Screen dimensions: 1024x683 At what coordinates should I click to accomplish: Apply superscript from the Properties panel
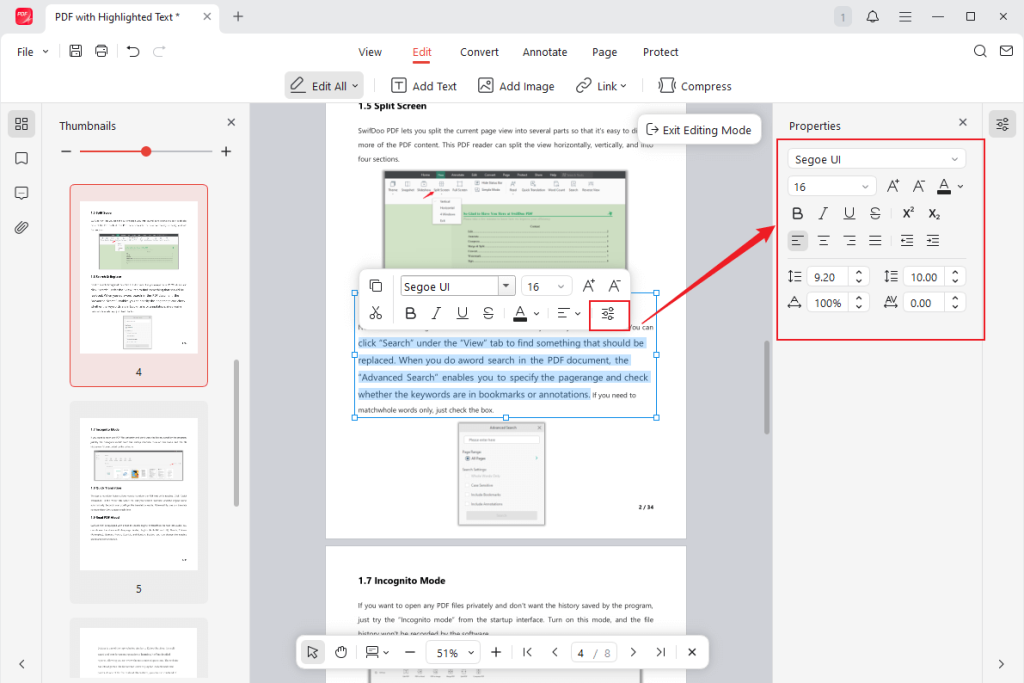tap(908, 213)
